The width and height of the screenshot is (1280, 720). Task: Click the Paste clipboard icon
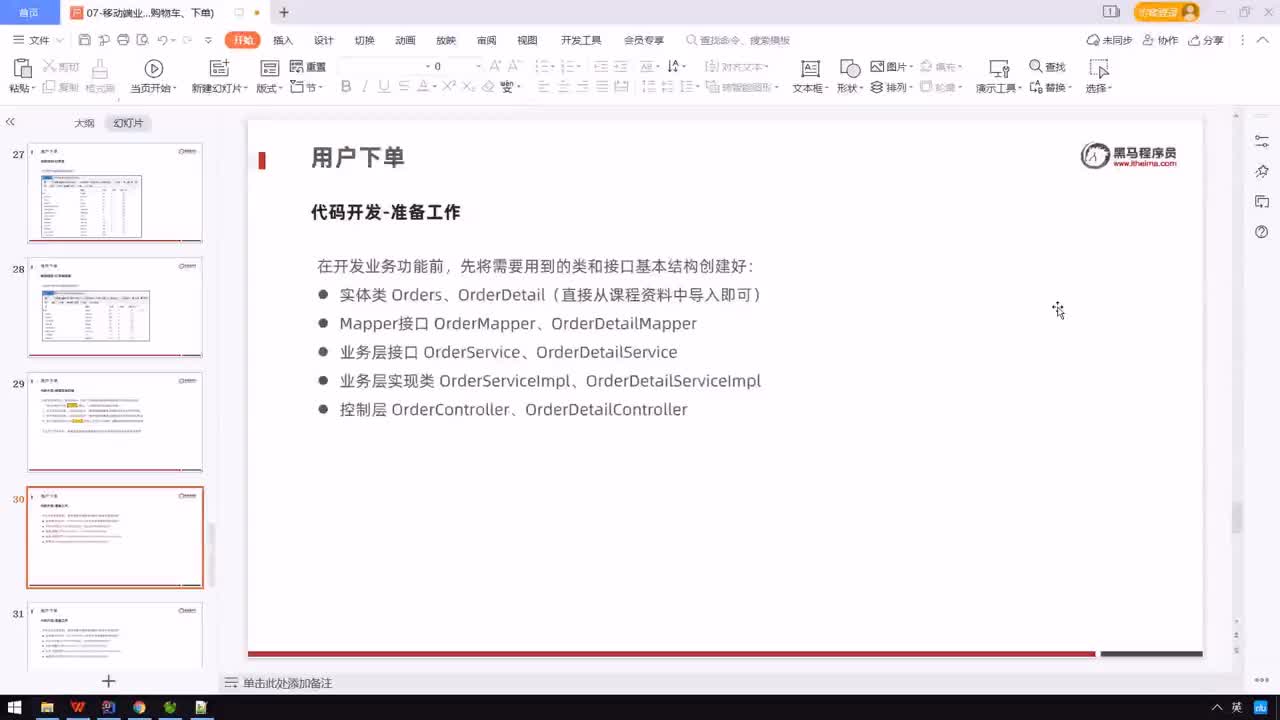[21, 68]
